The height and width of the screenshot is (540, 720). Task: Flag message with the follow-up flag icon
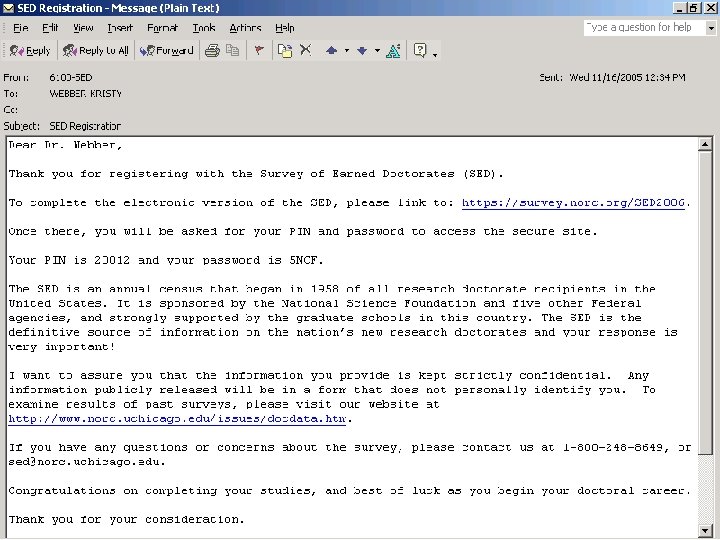coord(259,51)
